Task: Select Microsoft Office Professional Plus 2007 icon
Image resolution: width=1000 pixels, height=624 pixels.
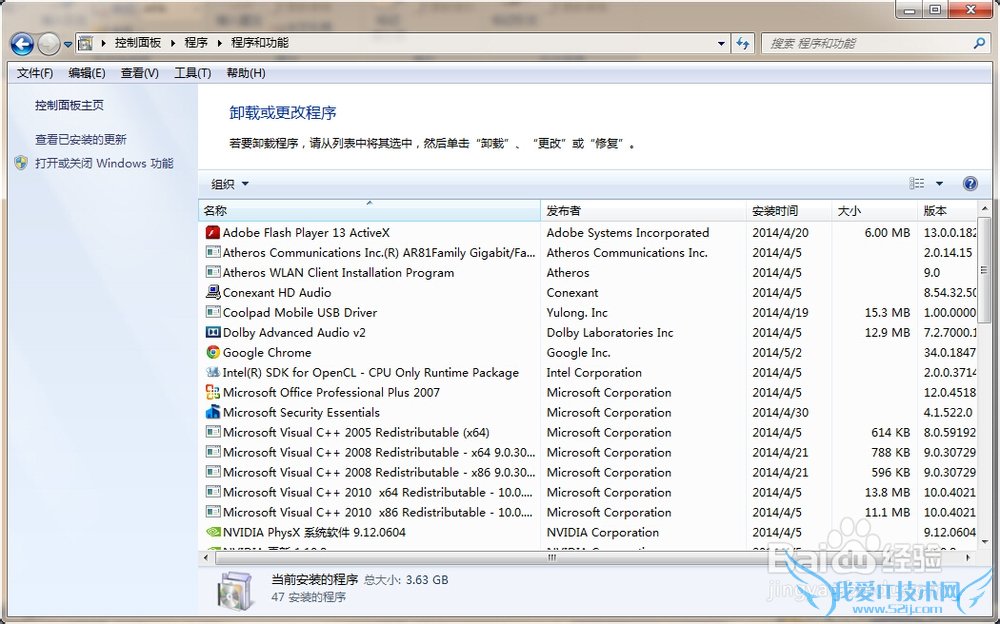Action: click(212, 392)
